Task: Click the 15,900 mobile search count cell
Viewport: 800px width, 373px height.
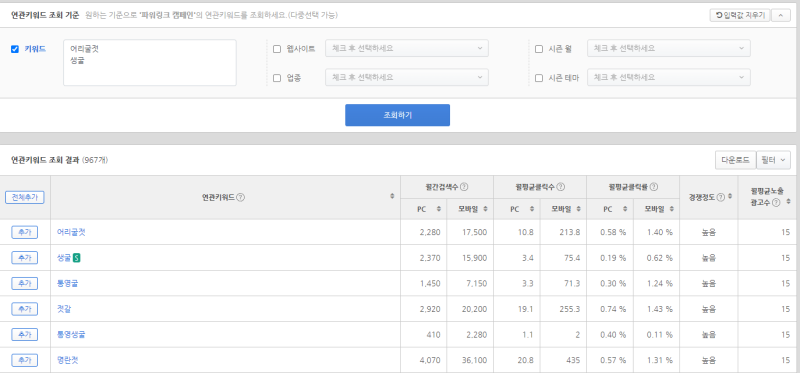Action: click(x=470, y=258)
